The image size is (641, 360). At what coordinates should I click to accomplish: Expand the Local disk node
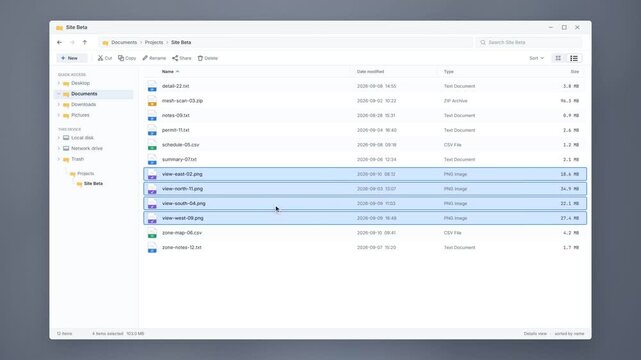point(59,138)
